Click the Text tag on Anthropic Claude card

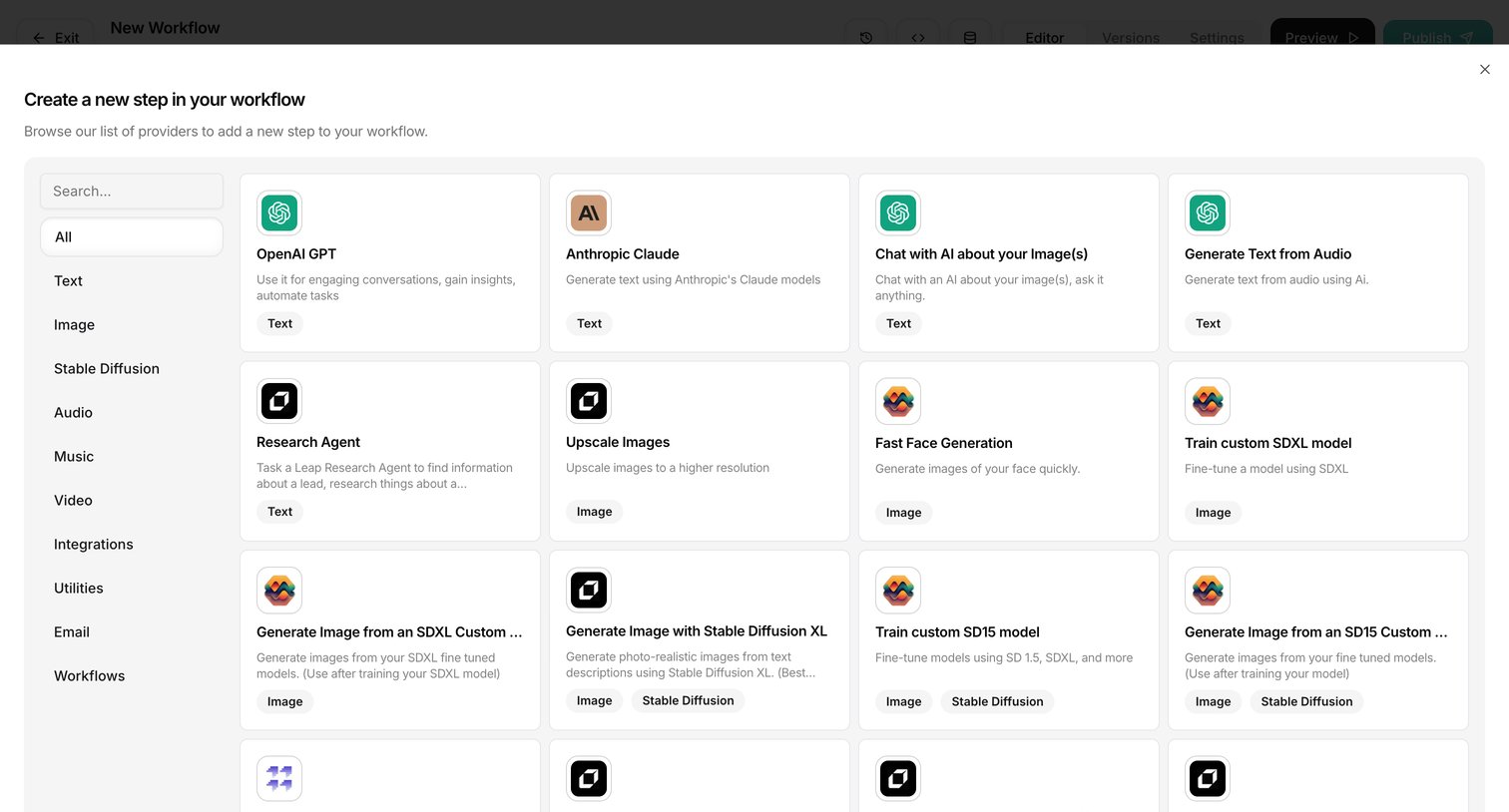[590, 323]
